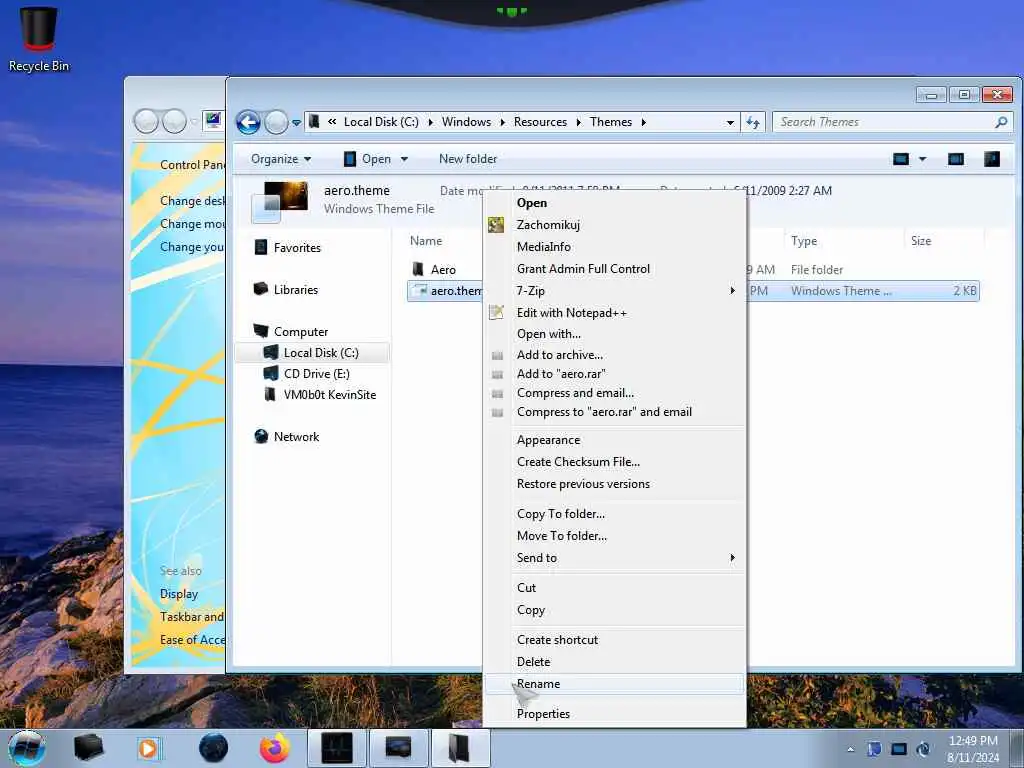Click the Back arrow in Themes window

[x=248, y=122]
